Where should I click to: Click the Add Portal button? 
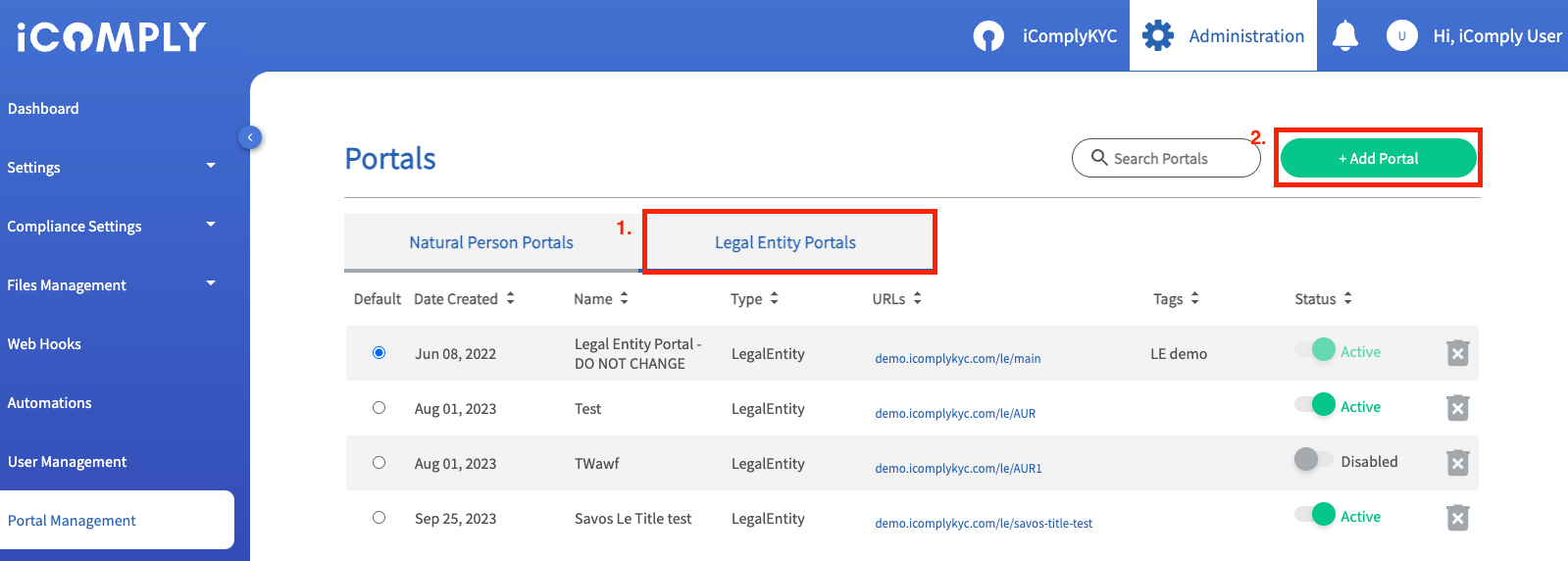coord(1378,158)
